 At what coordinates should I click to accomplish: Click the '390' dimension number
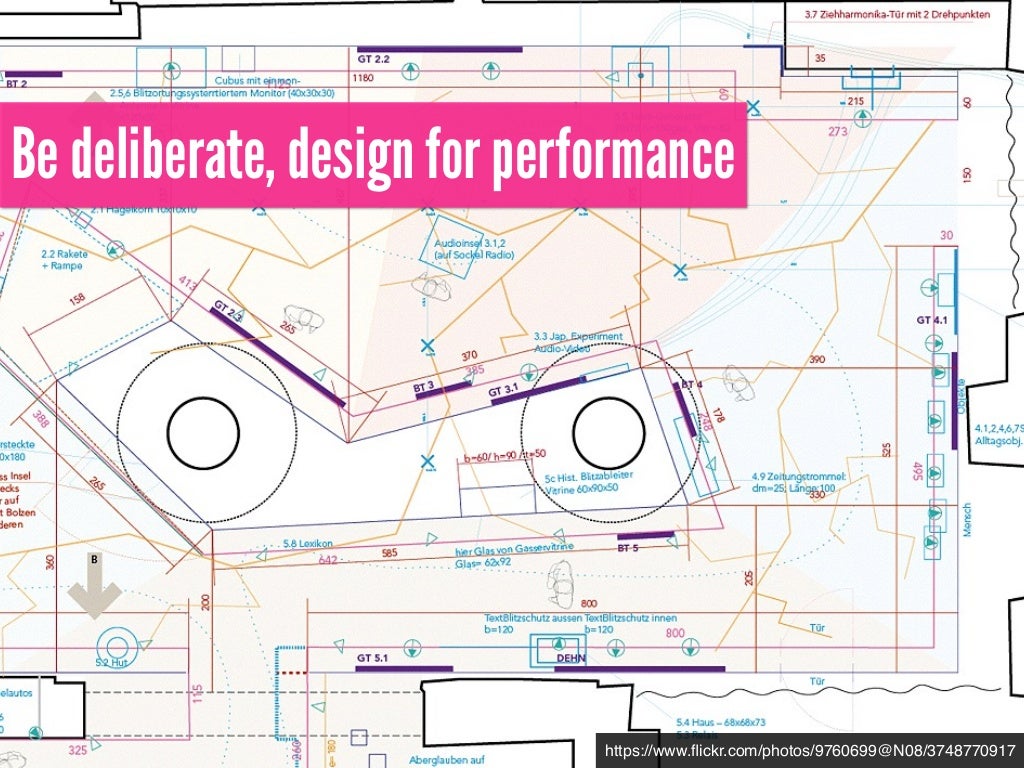pyautogui.click(x=816, y=359)
